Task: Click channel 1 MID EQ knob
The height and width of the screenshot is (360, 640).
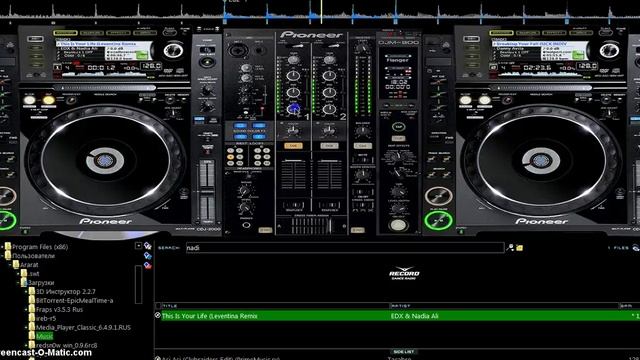Action: click(293, 92)
